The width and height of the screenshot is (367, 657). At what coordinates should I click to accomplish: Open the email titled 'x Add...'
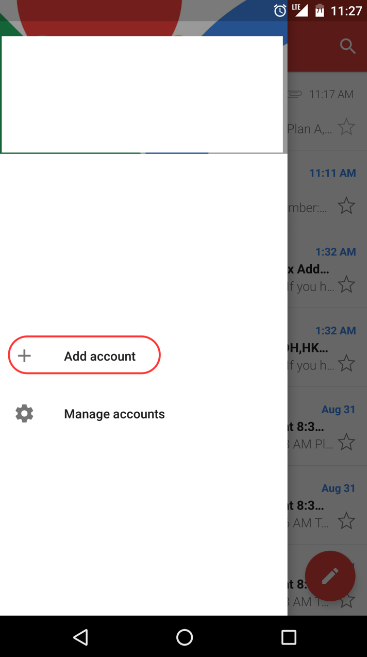(327, 269)
